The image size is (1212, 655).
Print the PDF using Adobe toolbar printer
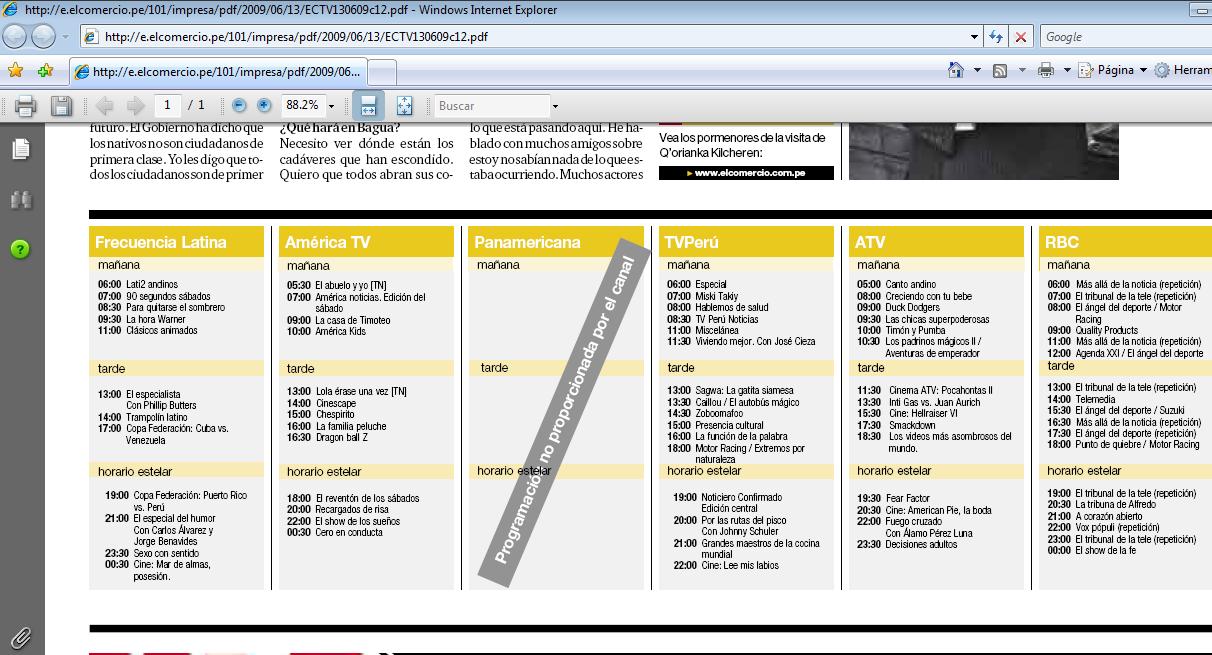click(25, 105)
